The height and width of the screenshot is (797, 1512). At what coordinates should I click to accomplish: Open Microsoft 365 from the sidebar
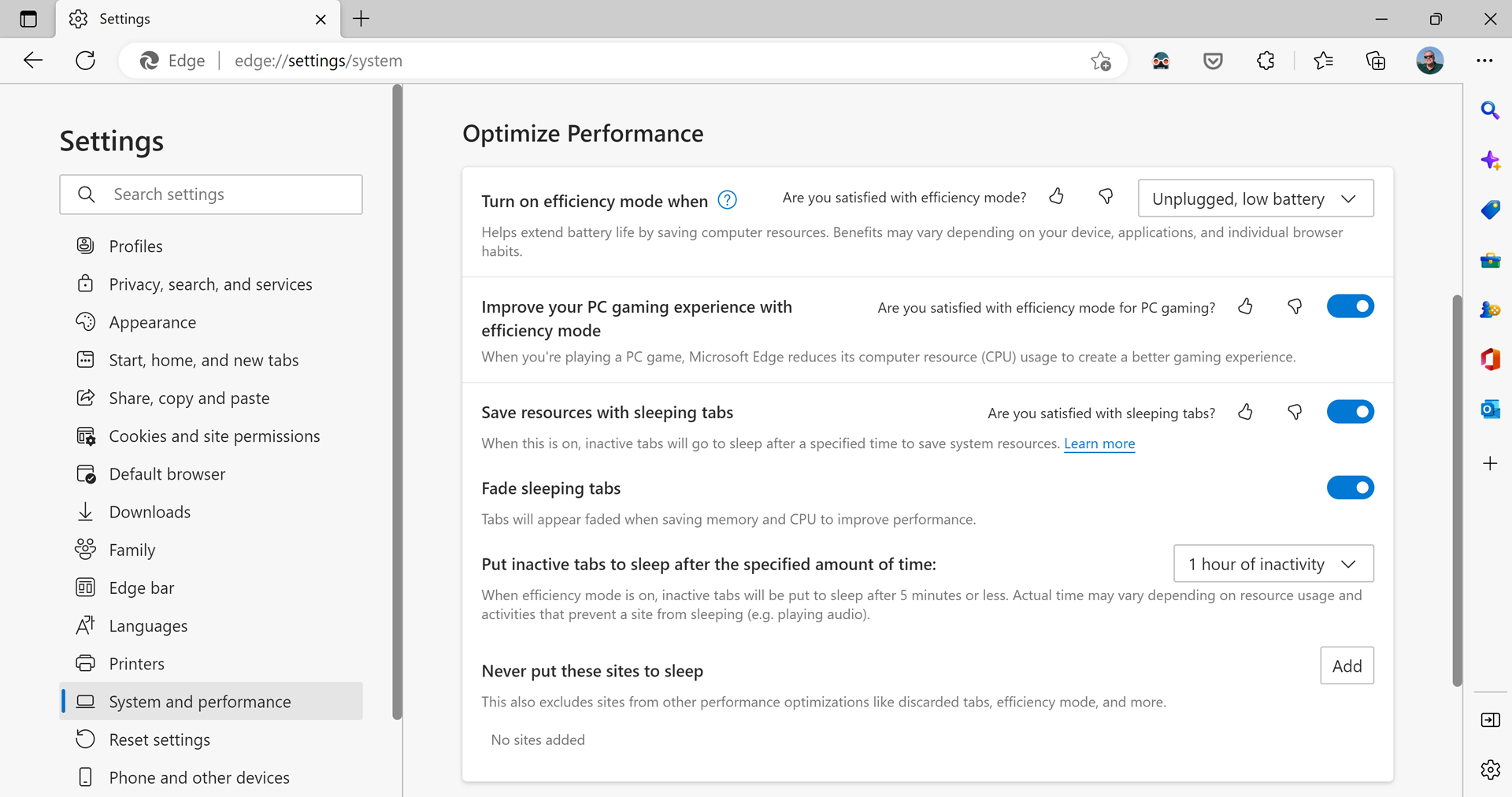point(1490,359)
